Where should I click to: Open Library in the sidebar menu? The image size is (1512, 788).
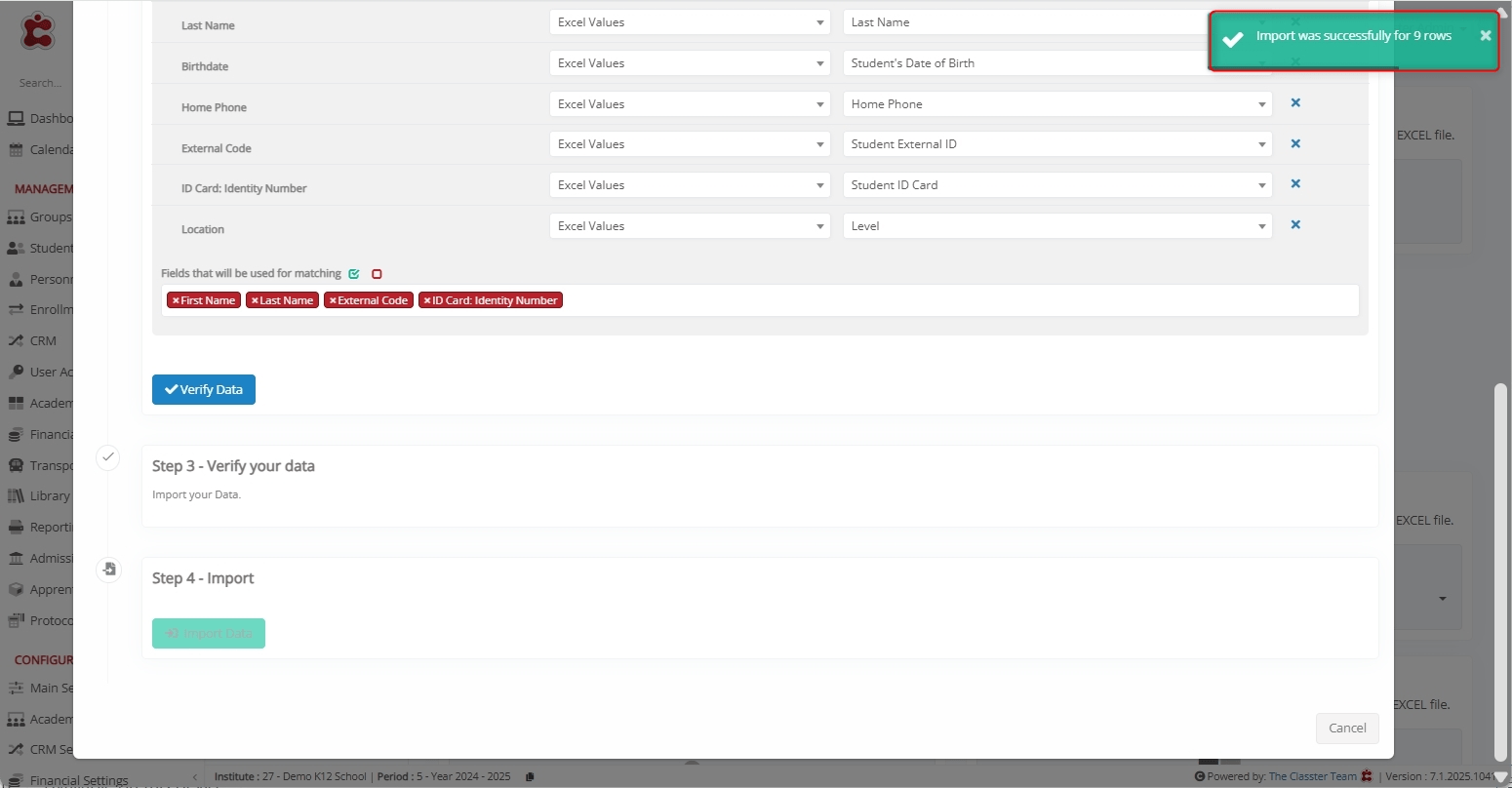[x=49, y=495]
